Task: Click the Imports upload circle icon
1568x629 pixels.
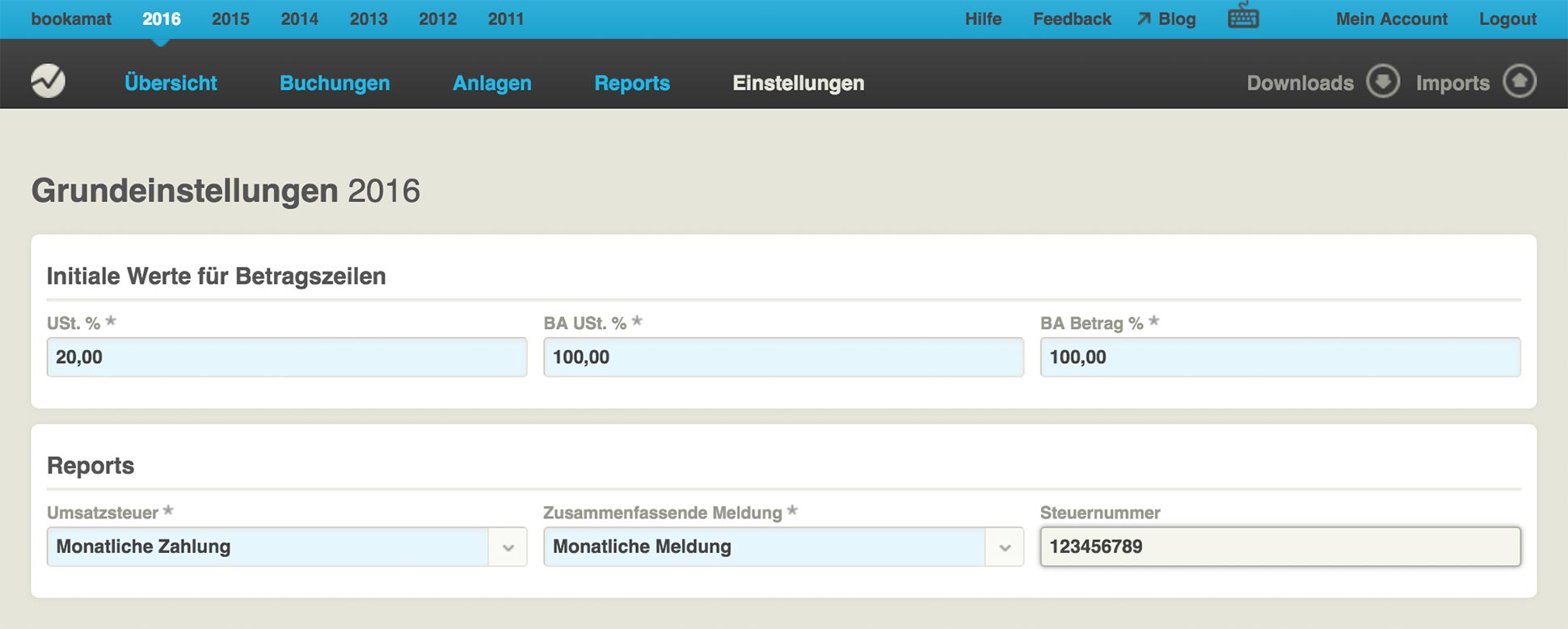Action: pos(1519,82)
